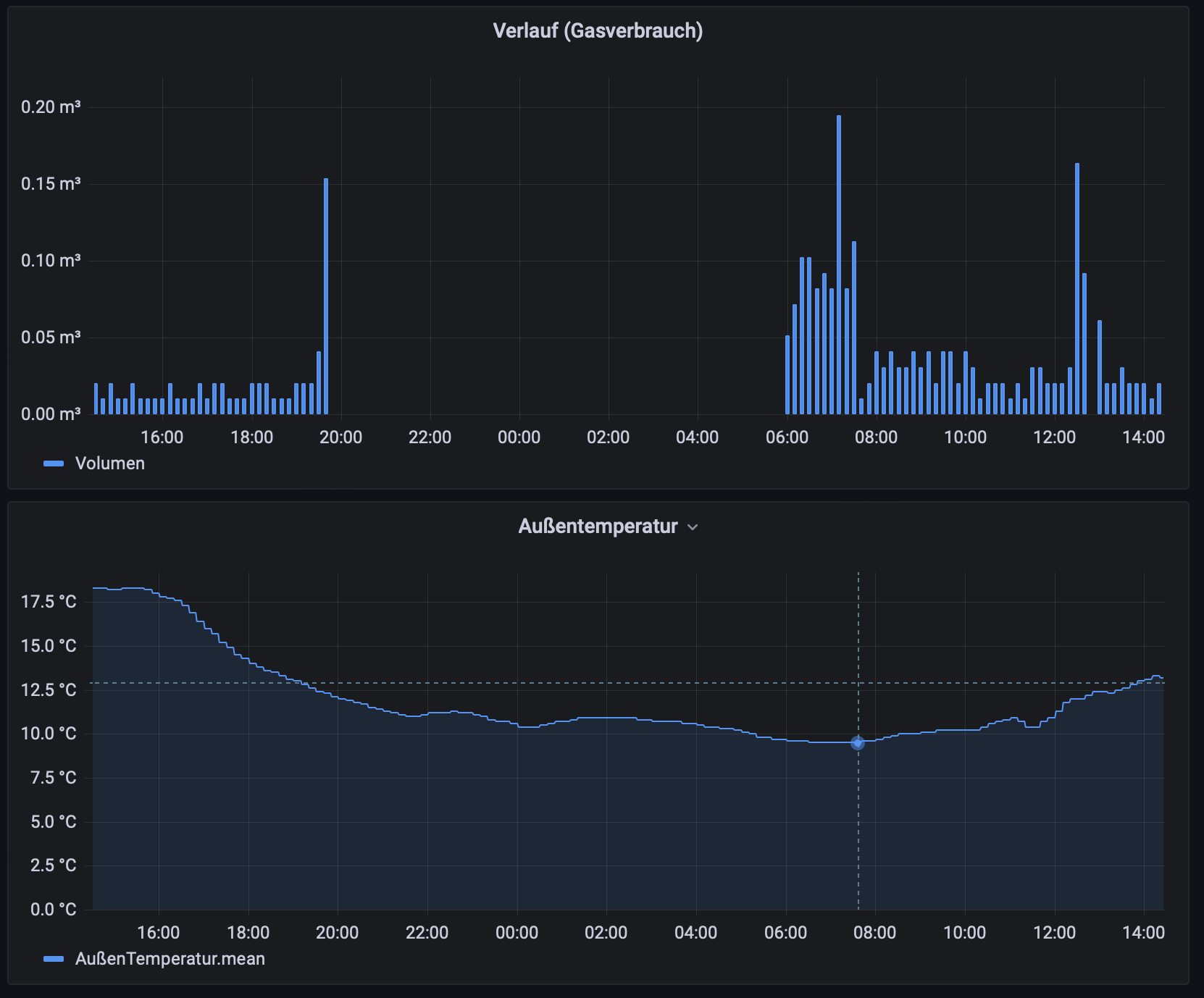Click the tall gas bar just before 20:00

326,296
